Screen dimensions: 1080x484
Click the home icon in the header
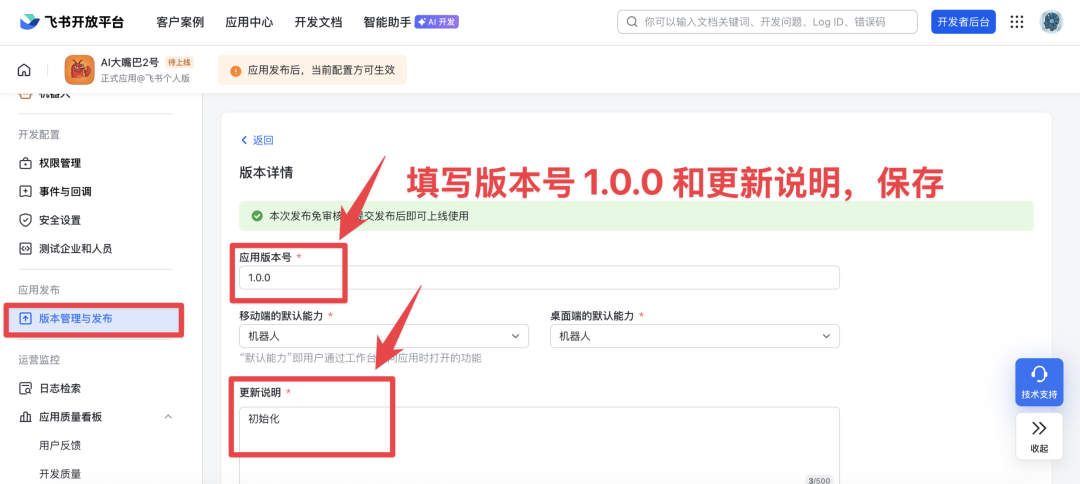point(24,70)
